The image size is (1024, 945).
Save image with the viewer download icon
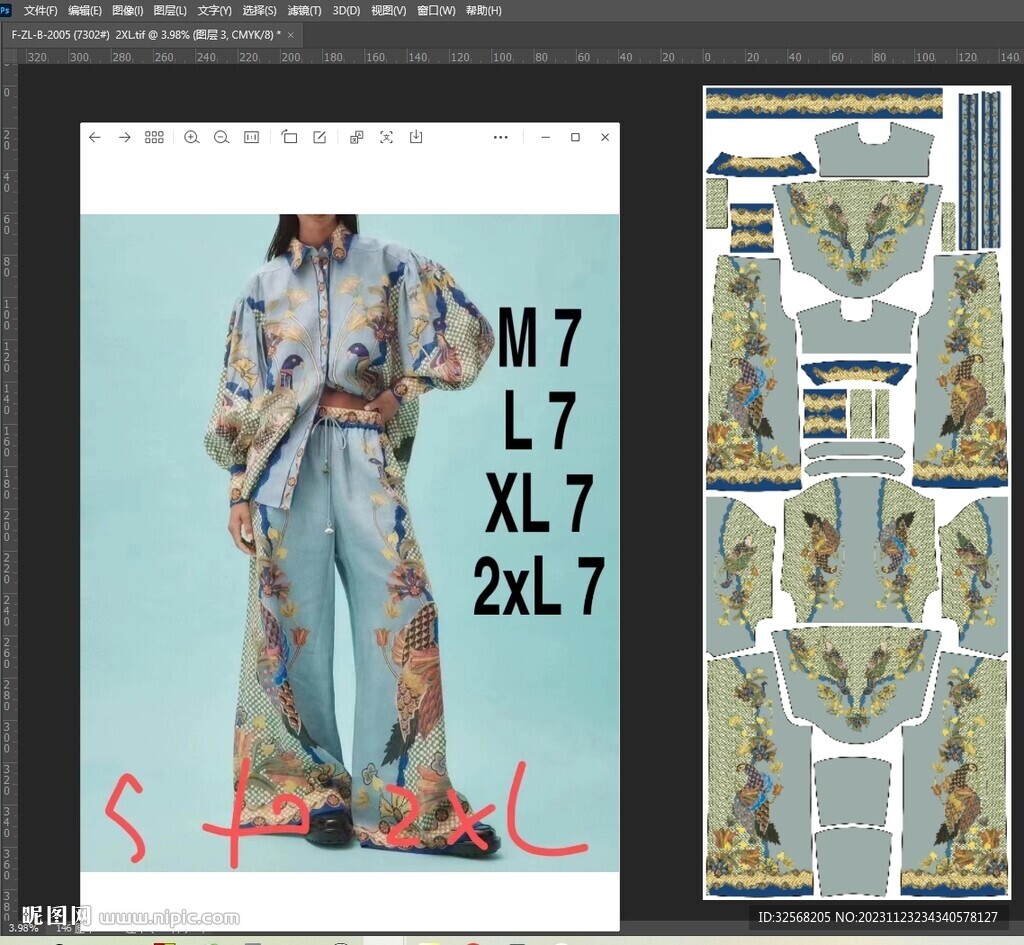coord(416,137)
